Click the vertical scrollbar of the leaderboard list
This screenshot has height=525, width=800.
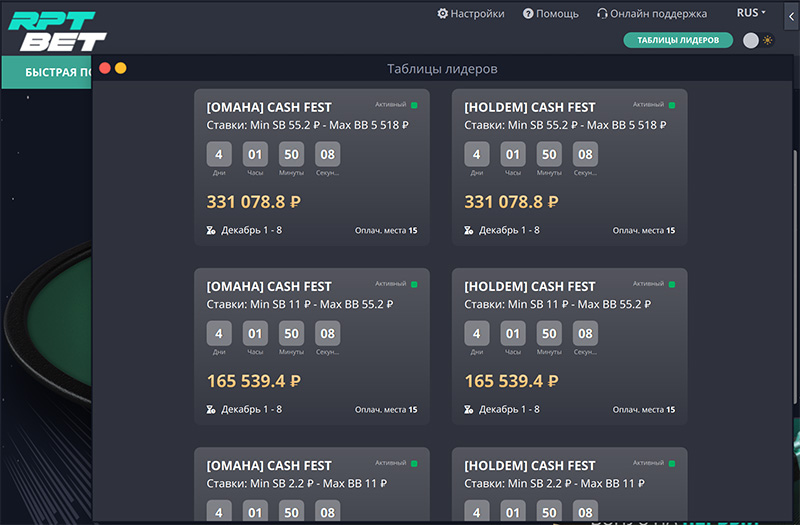point(795,250)
